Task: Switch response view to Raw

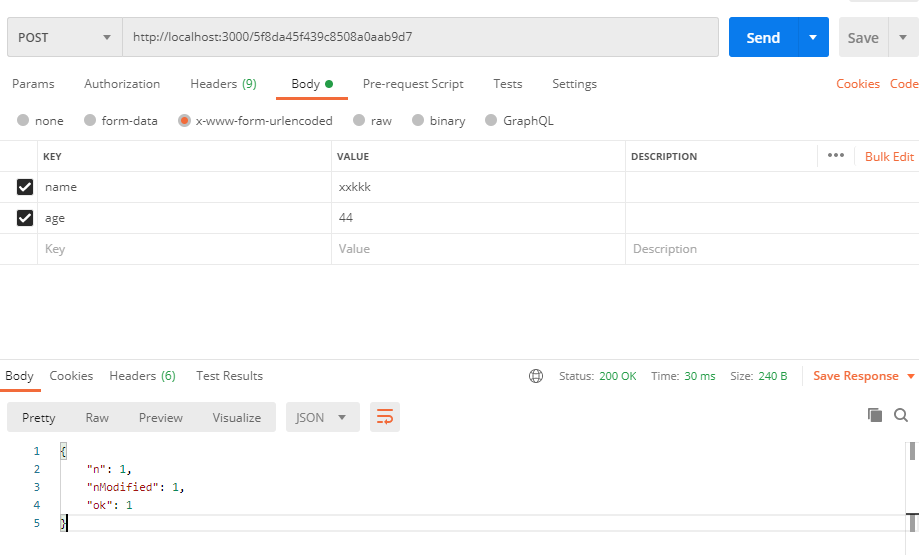Action: point(97,418)
